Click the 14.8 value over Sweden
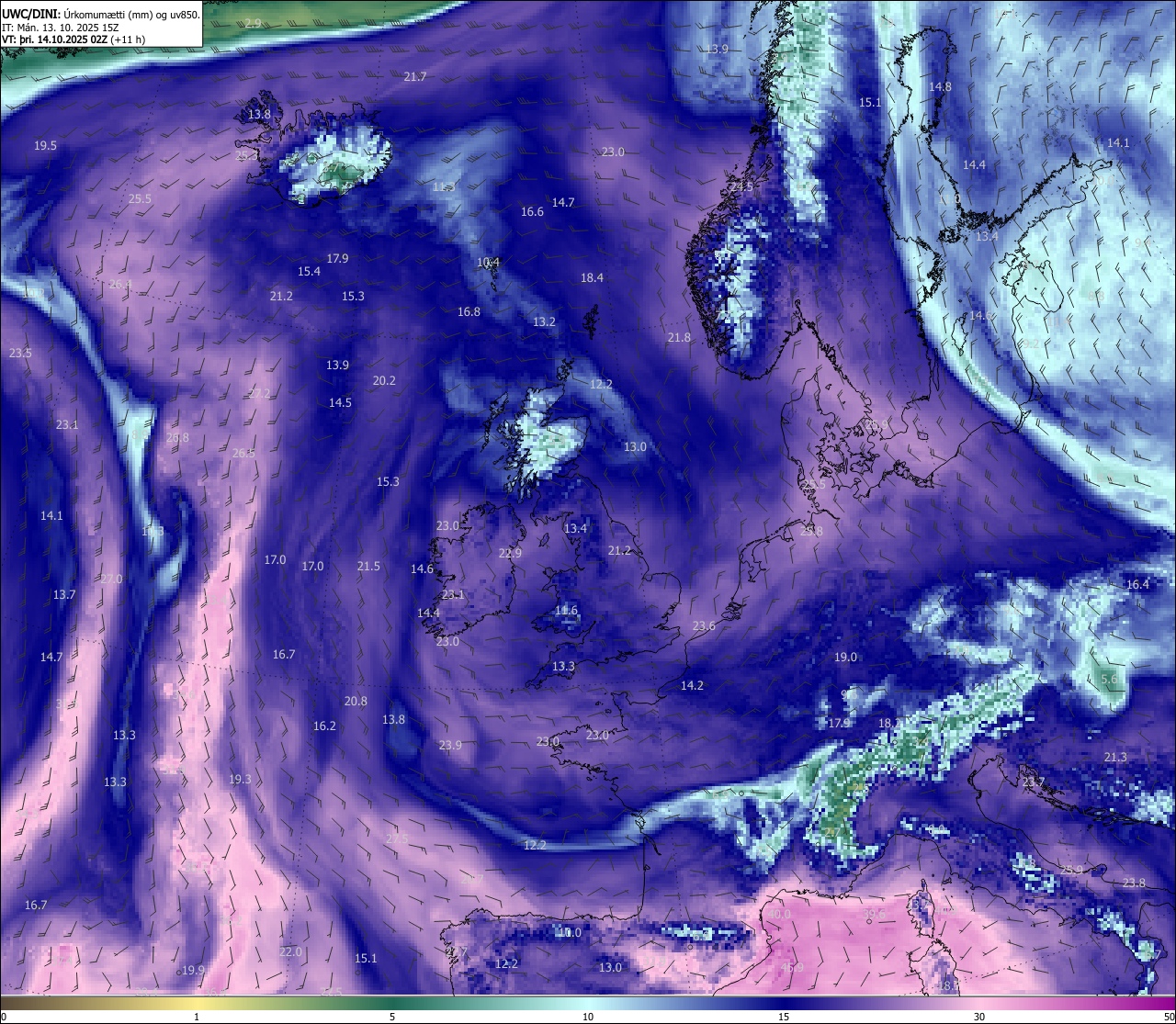 pos(940,86)
